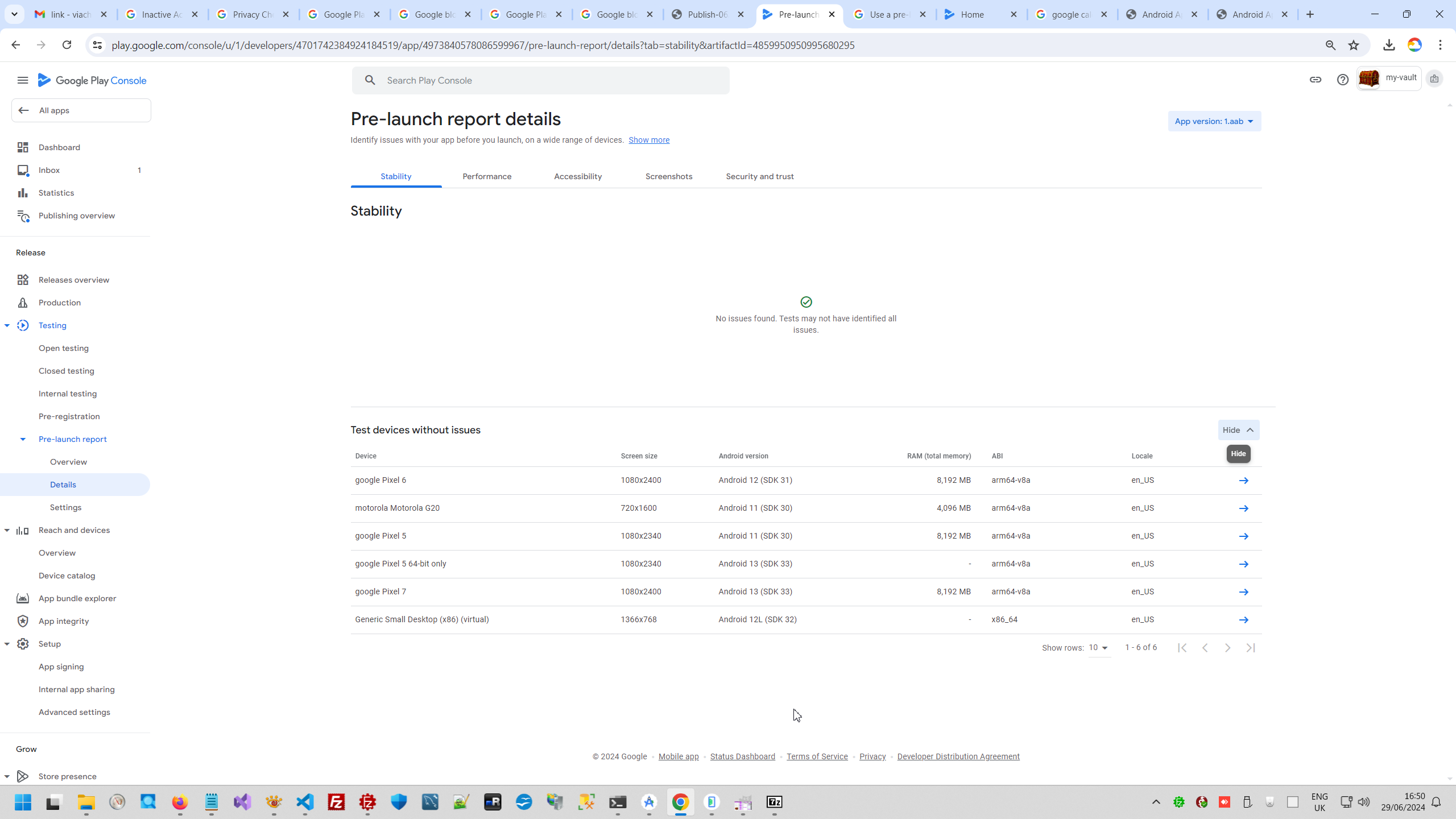This screenshot has width=1456, height=819.
Task: Open the help question mark icon
Action: tap(1342, 80)
